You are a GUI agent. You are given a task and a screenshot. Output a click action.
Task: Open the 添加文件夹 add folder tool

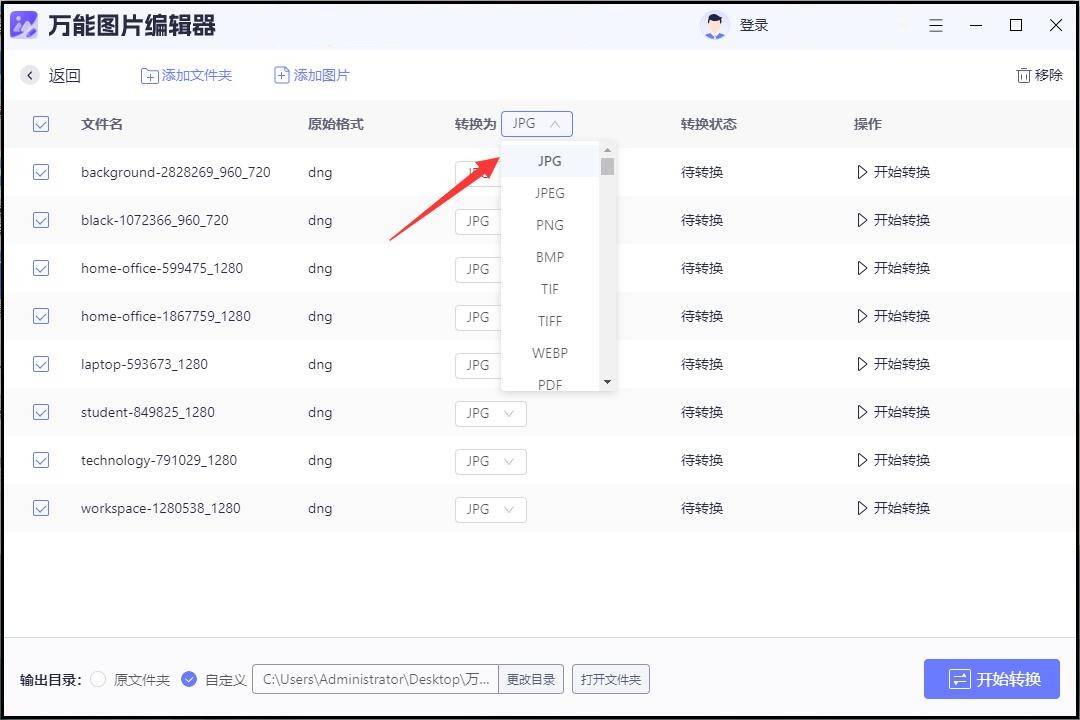coord(186,75)
